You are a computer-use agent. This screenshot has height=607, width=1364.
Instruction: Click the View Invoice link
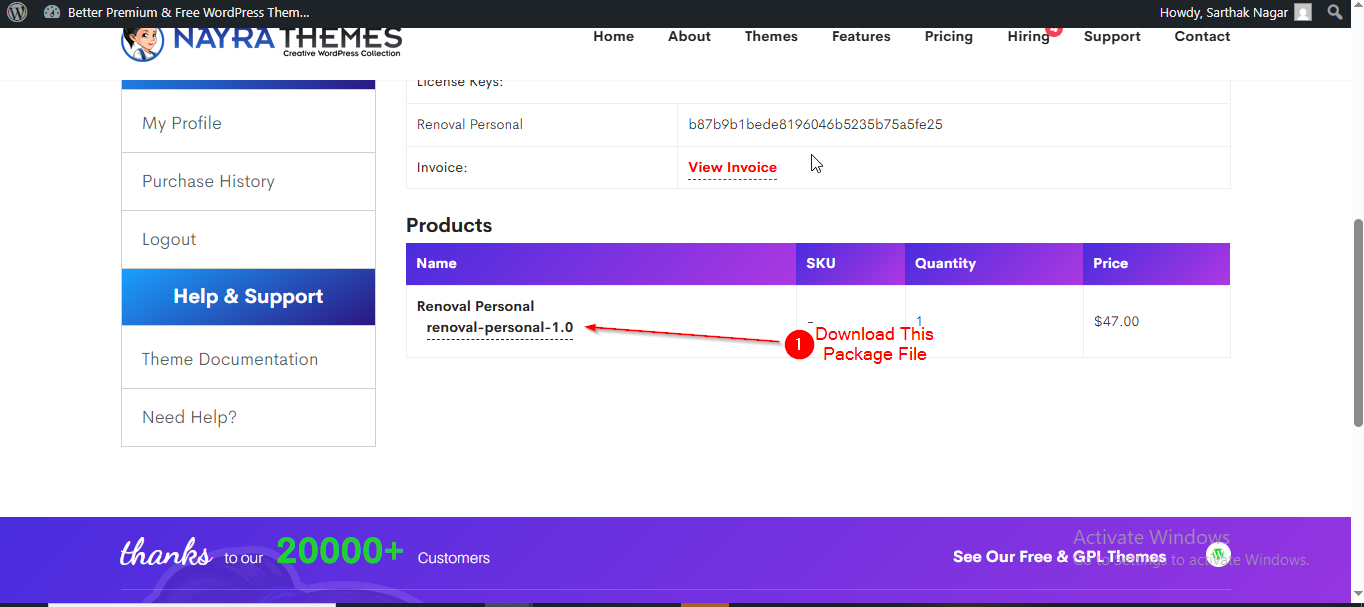click(x=732, y=167)
